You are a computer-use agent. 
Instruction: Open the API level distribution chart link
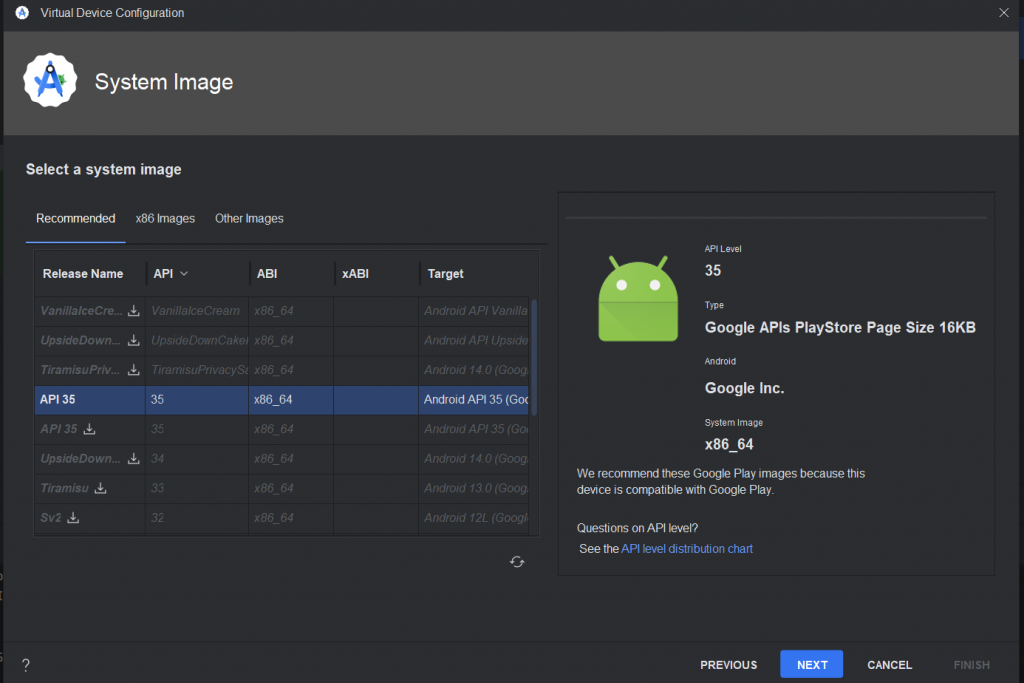click(x=687, y=549)
